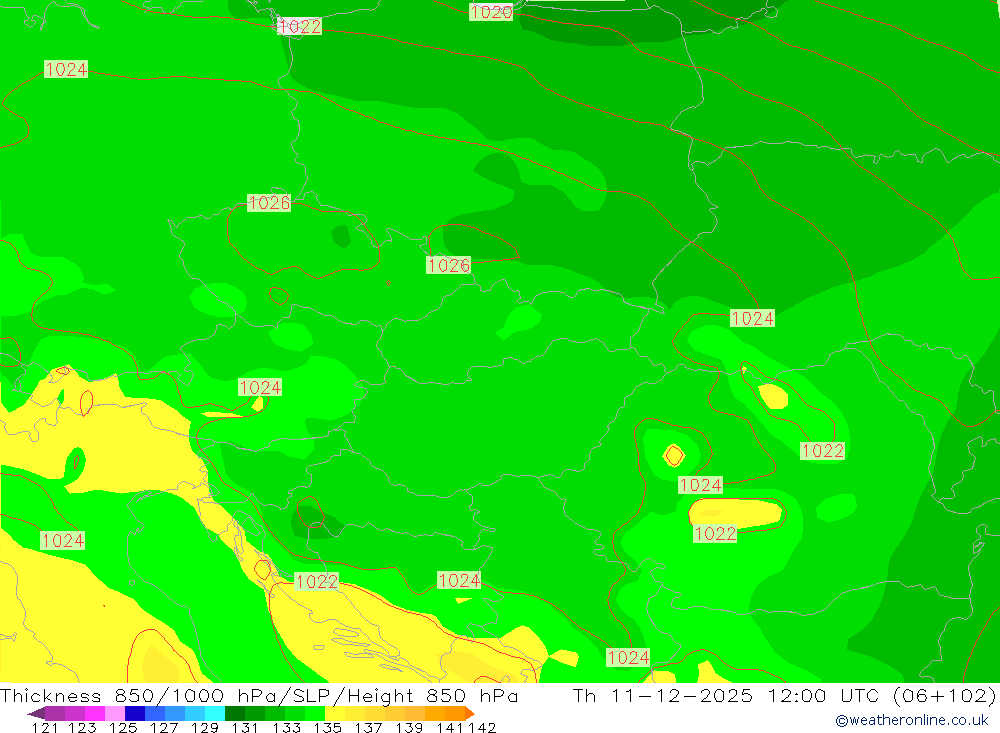Click the darkest green legend swatch

(x=235, y=713)
